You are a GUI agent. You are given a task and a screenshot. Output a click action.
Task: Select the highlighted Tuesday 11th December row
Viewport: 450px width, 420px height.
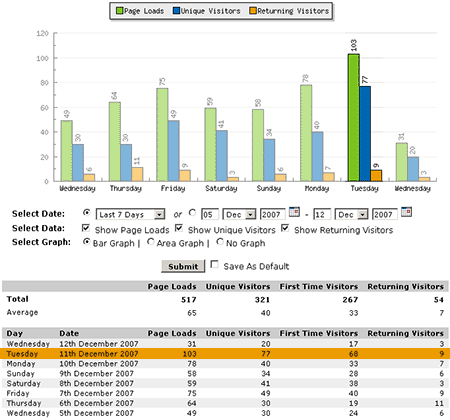point(225,354)
